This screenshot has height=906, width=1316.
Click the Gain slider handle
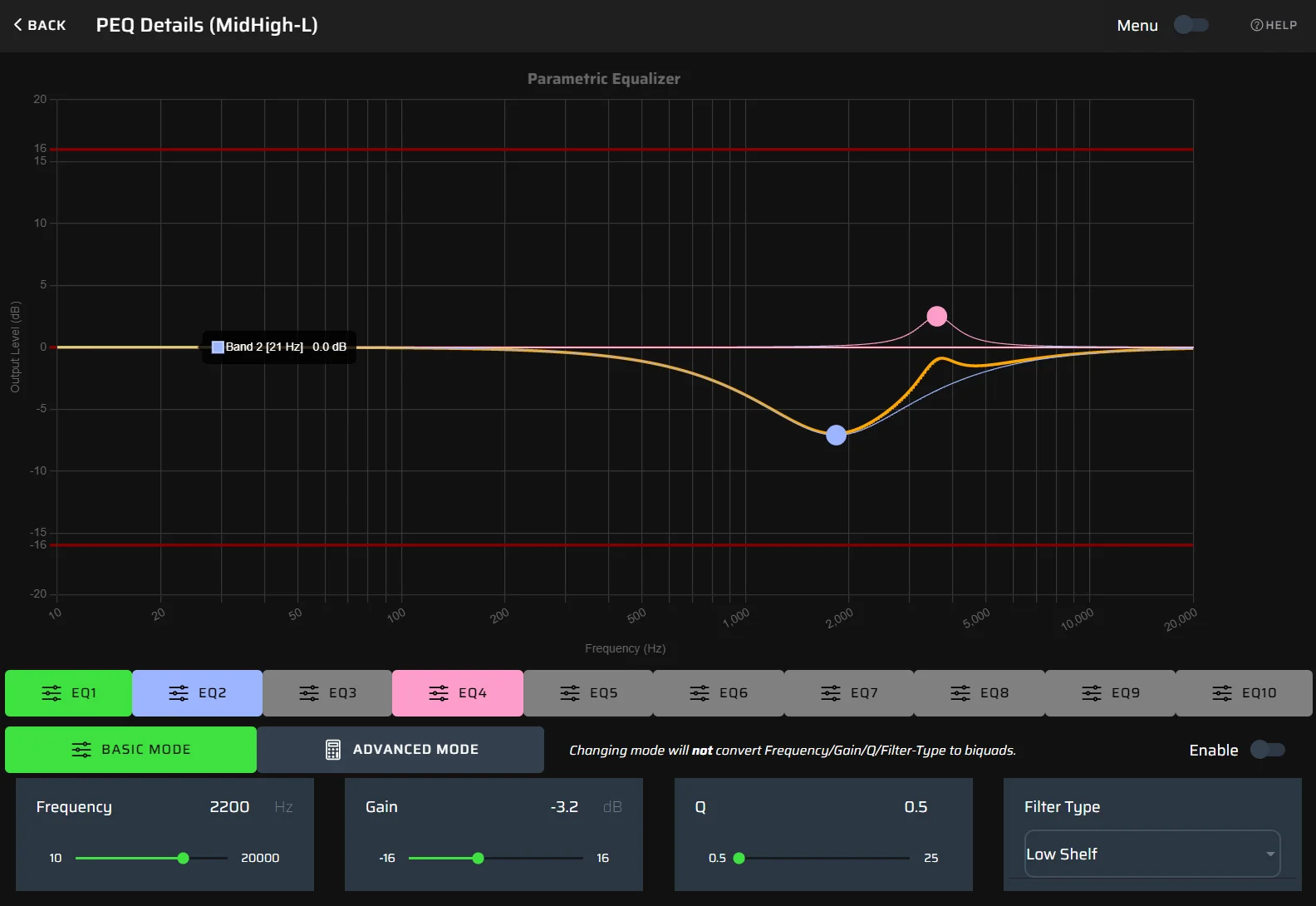(478, 858)
